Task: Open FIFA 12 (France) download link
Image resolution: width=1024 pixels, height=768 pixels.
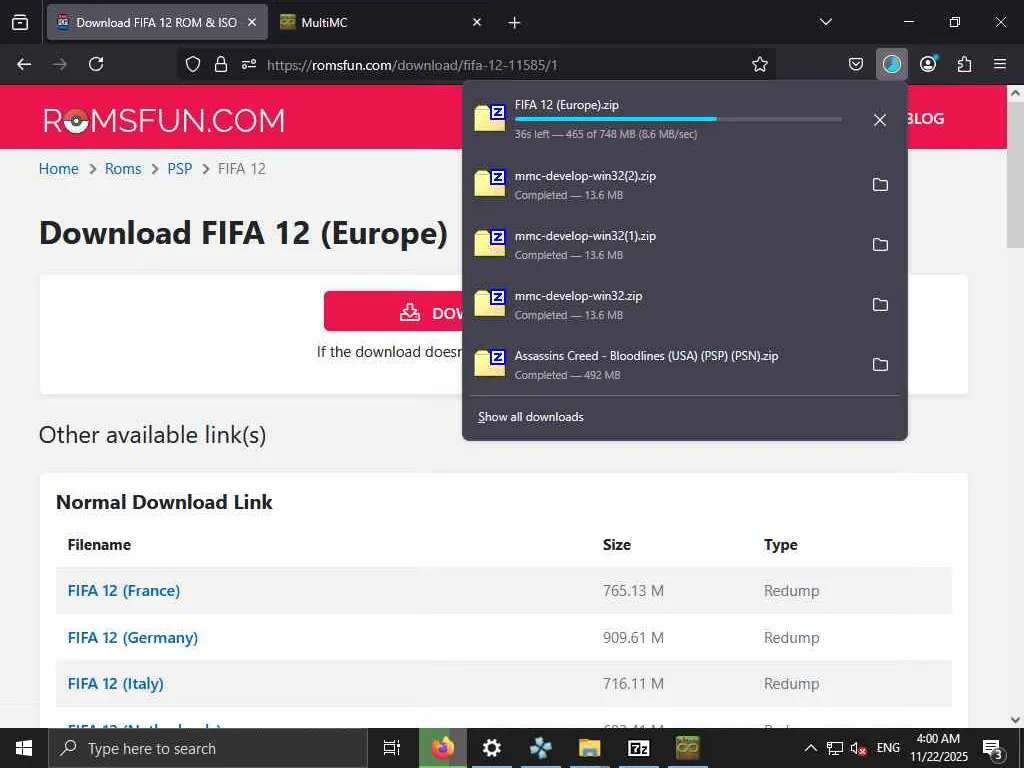Action: click(x=123, y=590)
